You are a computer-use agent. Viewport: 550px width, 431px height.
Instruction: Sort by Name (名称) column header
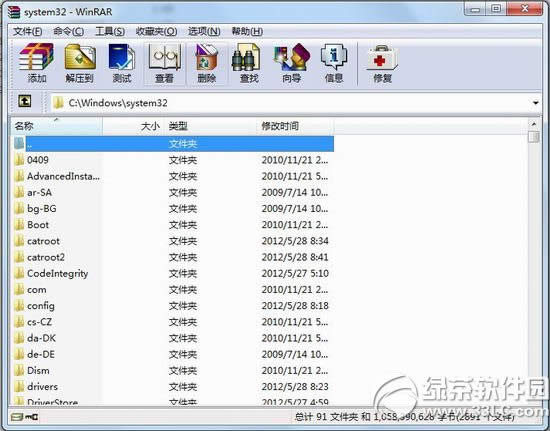[x=57, y=126]
